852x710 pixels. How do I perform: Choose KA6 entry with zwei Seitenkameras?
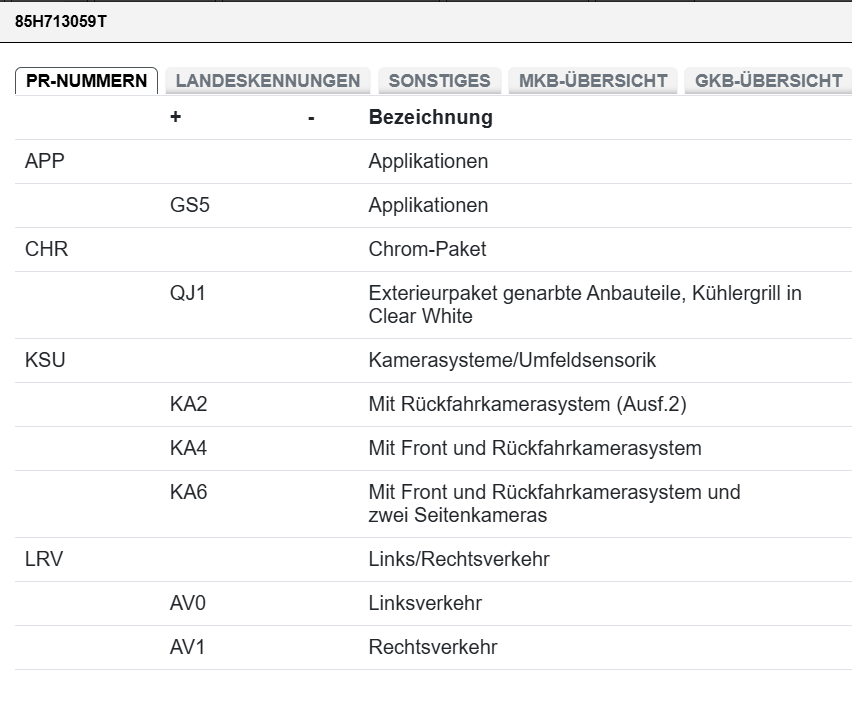click(x=434, y=504)
